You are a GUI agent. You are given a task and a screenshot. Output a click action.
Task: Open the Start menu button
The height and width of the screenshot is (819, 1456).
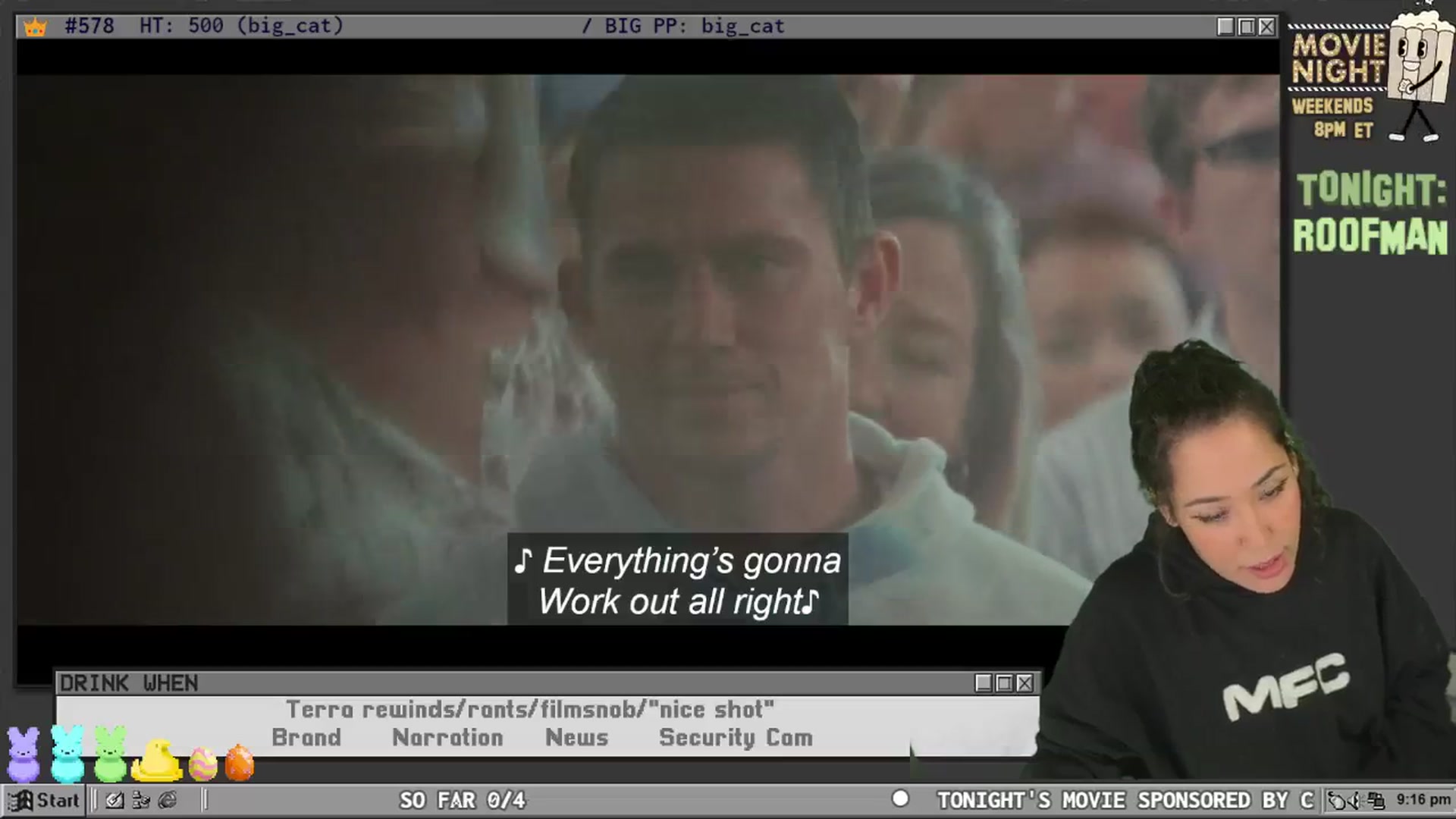(43, 800)
